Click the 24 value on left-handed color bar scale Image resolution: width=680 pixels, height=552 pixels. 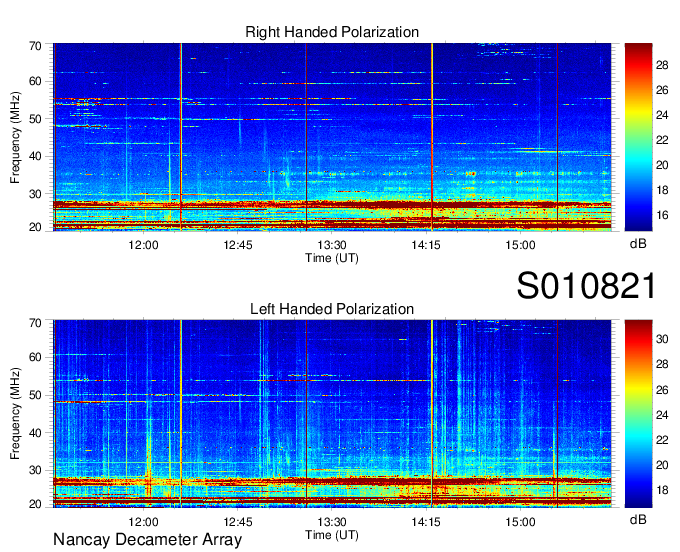point(662,415)
